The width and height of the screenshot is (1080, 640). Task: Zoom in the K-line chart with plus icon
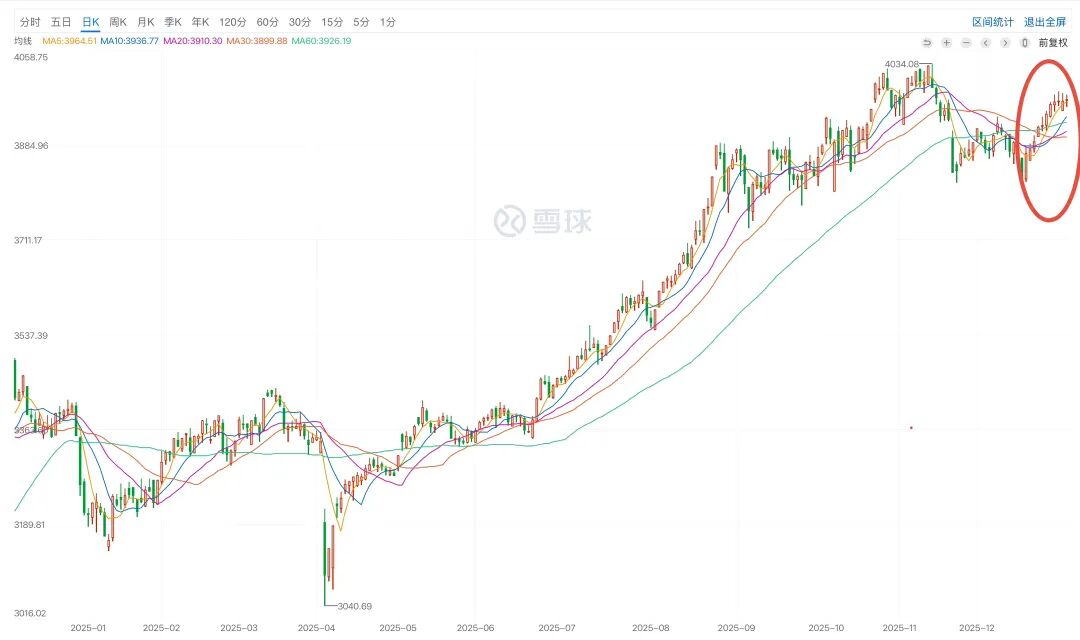point(946,42)
